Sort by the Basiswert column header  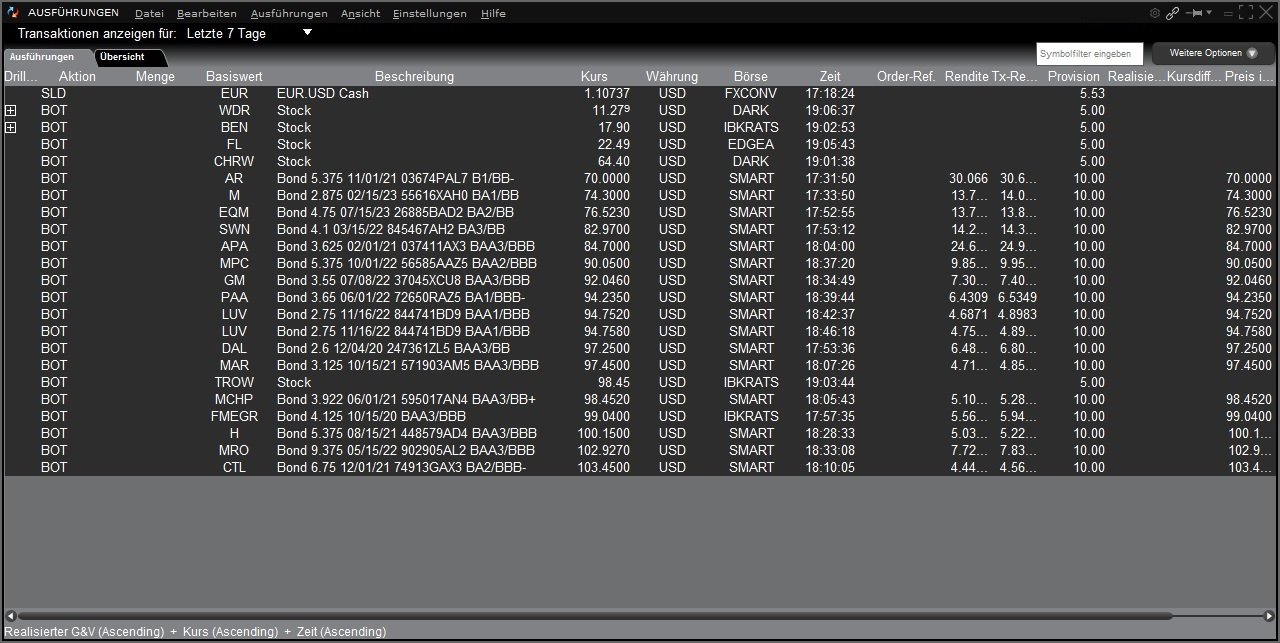(x=234, y=76)
